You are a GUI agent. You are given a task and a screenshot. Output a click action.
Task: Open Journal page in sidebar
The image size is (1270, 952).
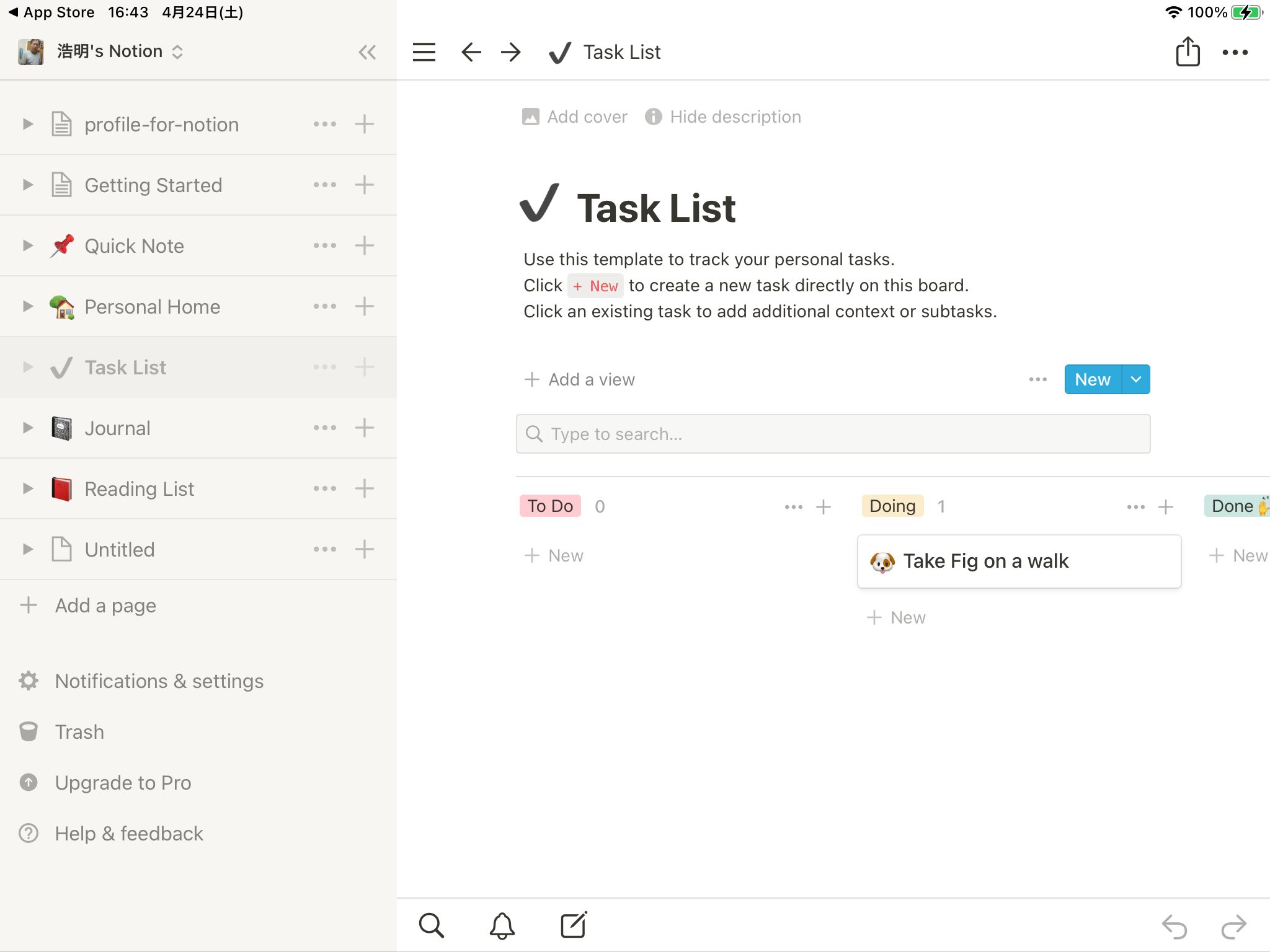pos(118,428)
